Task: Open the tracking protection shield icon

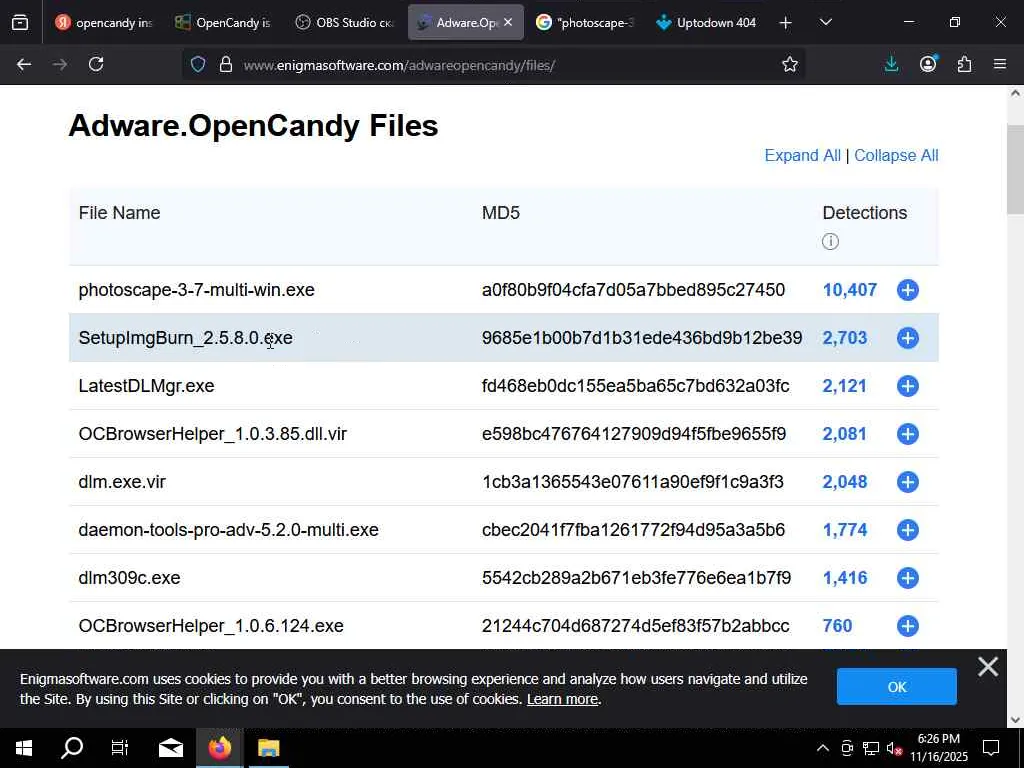Action: (198, 64)
